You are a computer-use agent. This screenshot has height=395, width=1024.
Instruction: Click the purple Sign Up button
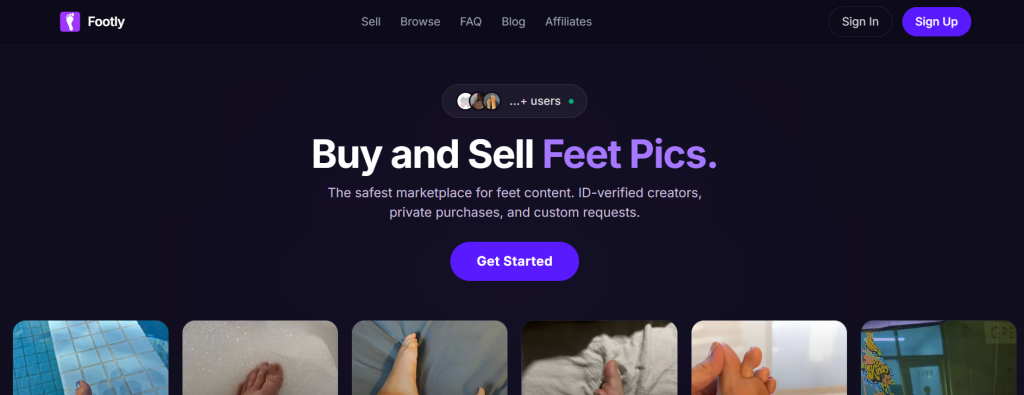coord(936,22)
